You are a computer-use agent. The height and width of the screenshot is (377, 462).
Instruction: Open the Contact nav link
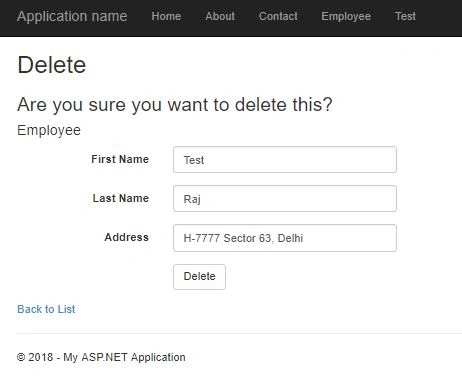[278, 16]
